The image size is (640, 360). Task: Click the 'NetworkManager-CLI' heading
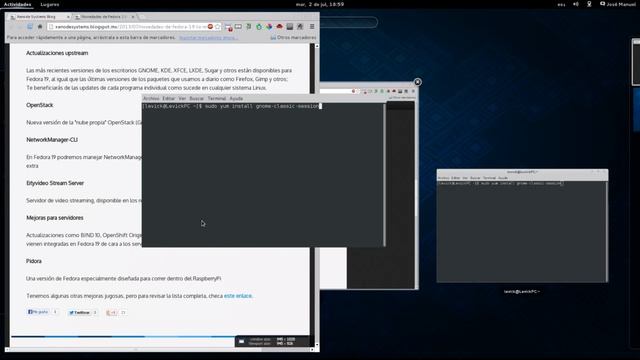pyautogui.click(x=52, y=140)
